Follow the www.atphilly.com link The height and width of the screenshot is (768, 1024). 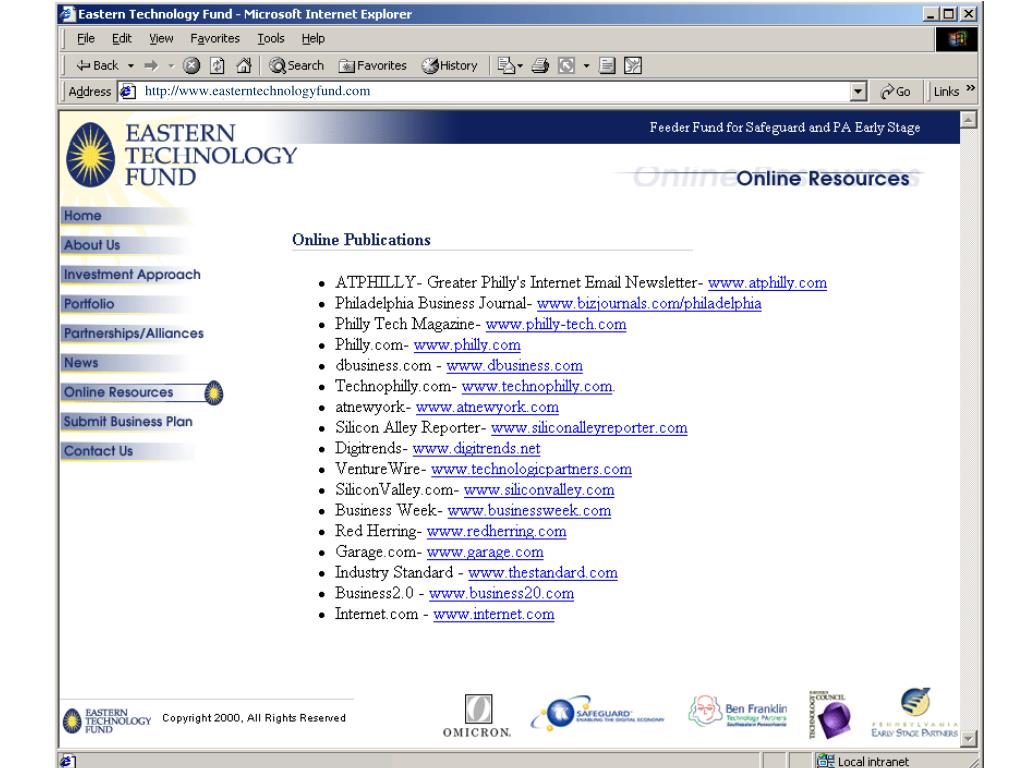pyautogui.click(x=767, y=283)
